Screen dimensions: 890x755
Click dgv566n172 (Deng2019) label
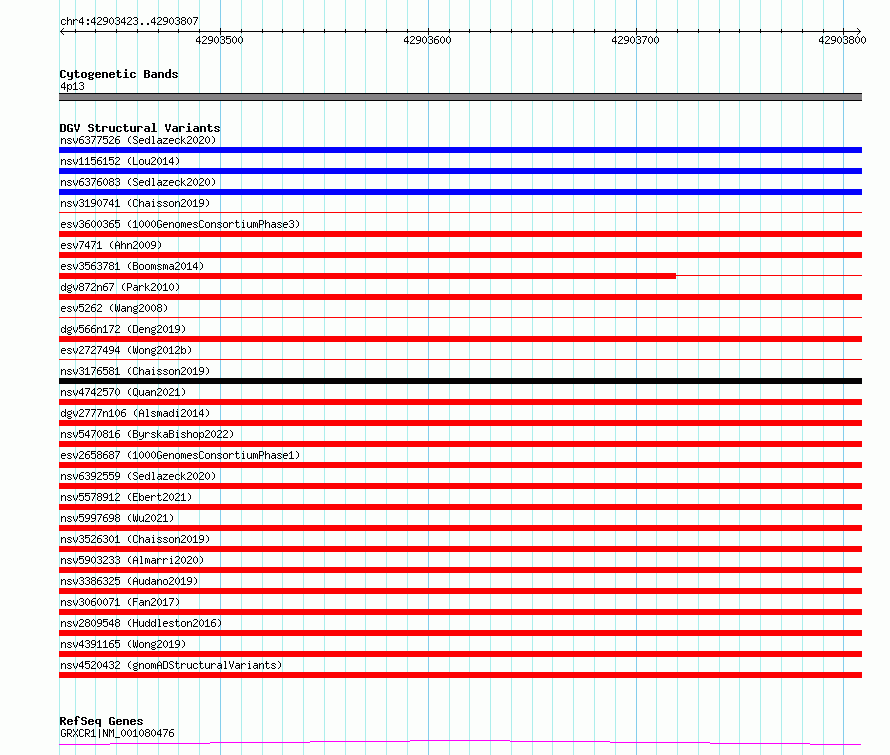[x=123, y=329]
